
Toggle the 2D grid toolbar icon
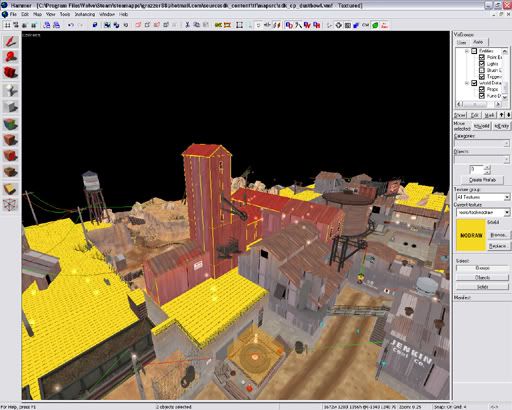[x=7, y=25]
